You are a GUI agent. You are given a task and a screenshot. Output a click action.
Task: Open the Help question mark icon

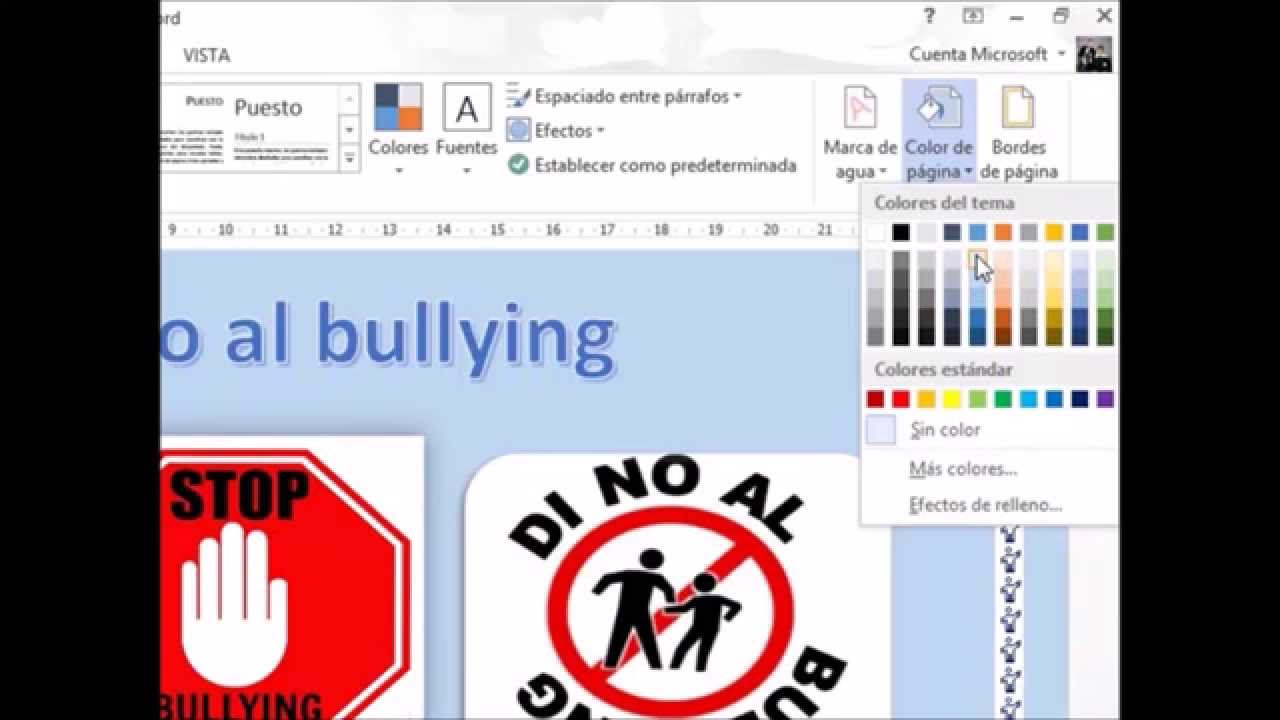(930, 16)
